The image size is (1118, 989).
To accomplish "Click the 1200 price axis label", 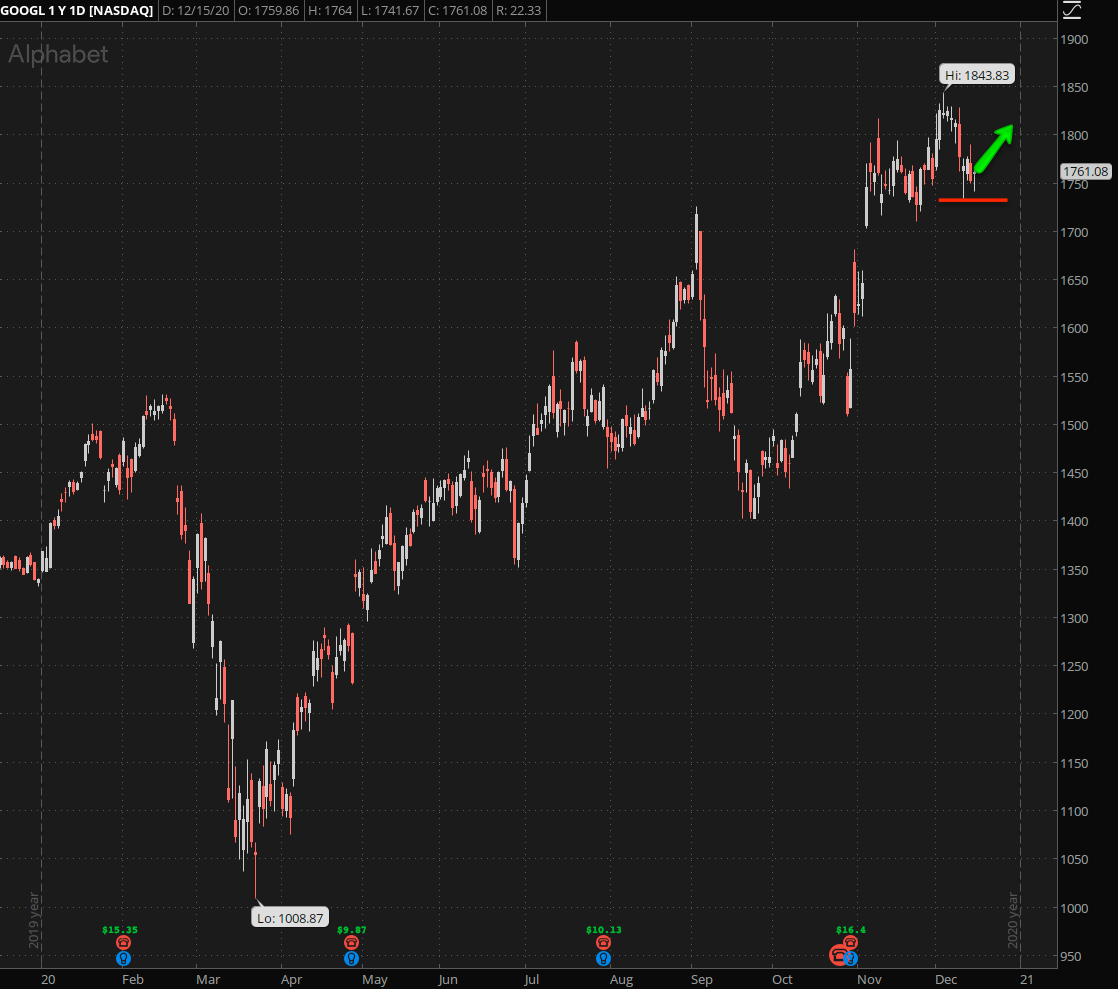I will point(1074,714).
